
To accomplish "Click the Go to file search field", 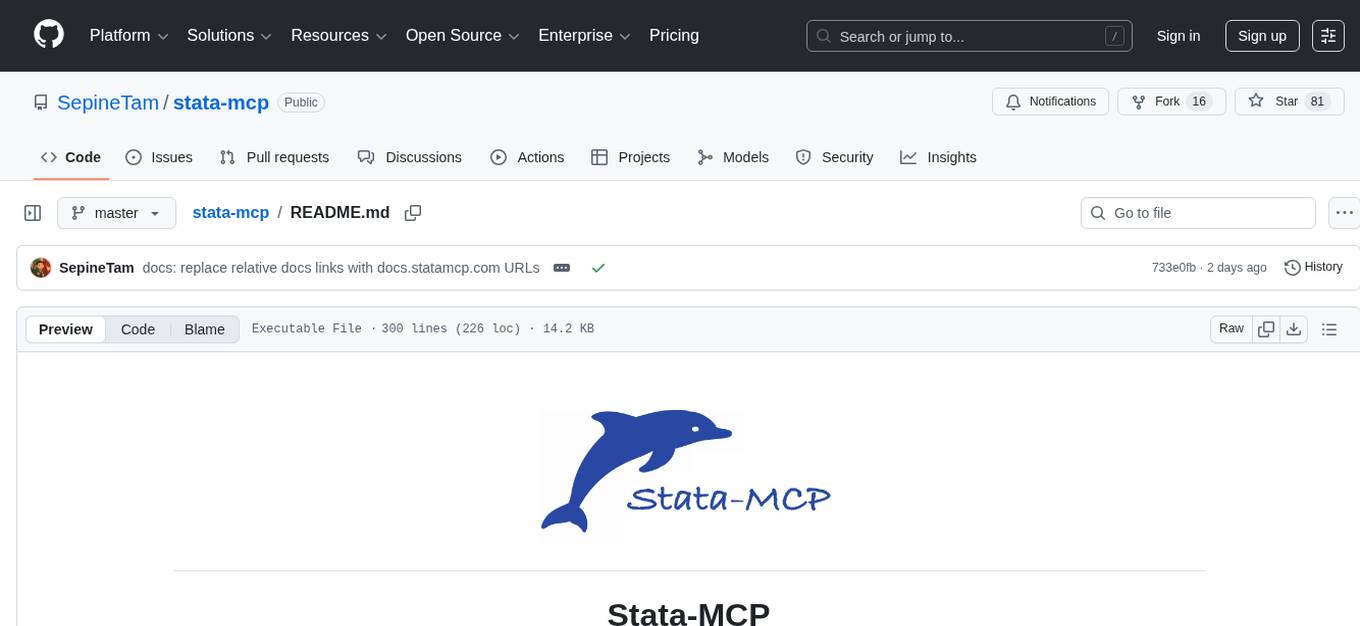I will (1197, 212).
